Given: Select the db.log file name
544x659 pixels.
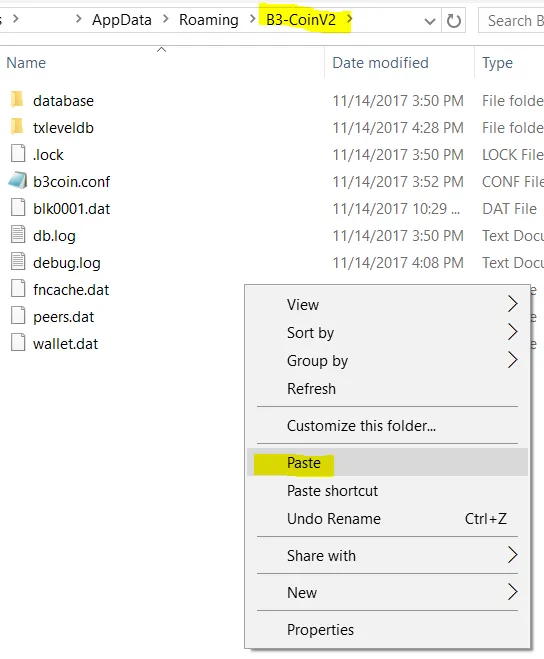Looking at the screenshot, I should point(55,236).
